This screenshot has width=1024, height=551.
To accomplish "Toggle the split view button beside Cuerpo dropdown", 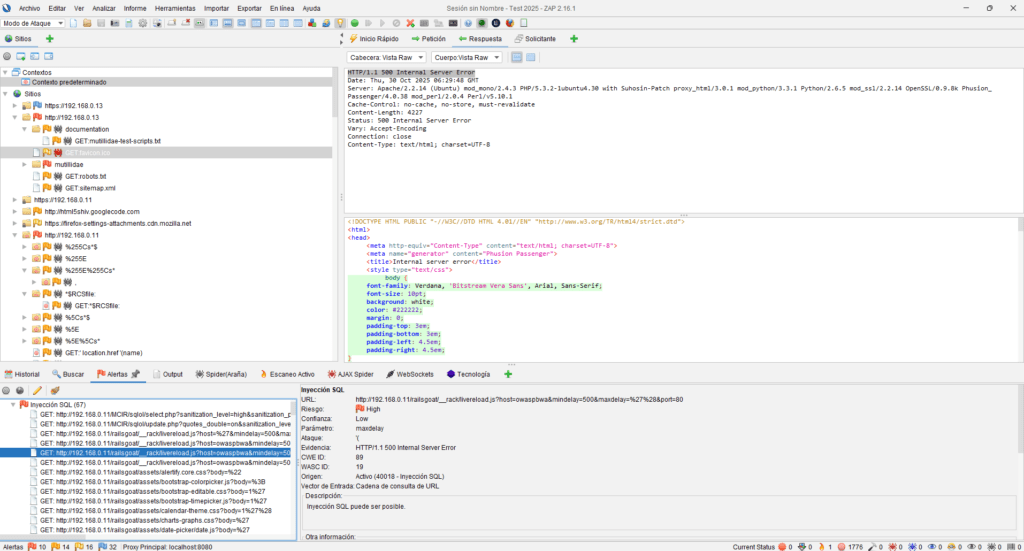I will tap(517, 58).
